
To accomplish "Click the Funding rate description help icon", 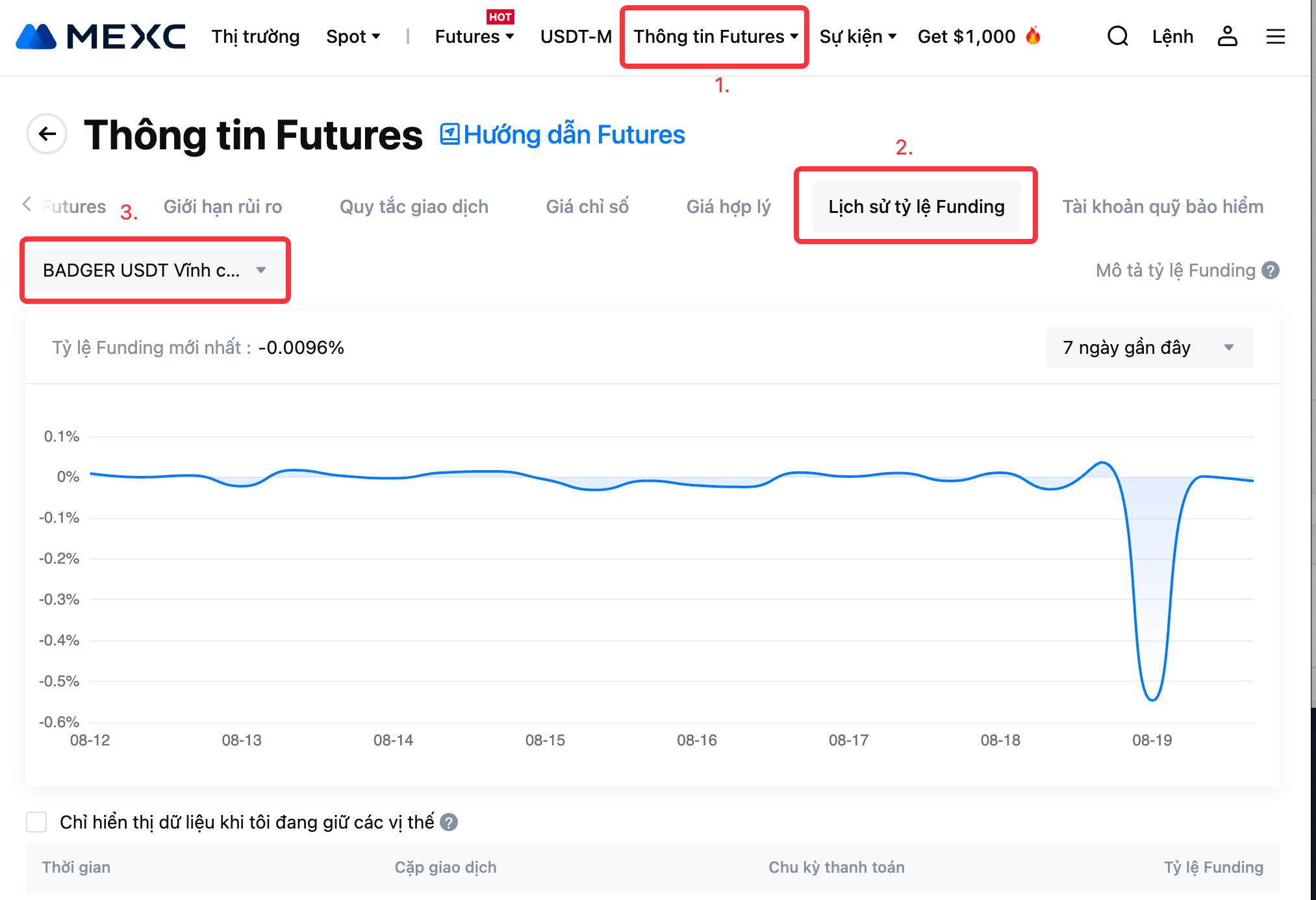I will (x=1271, y=270).
